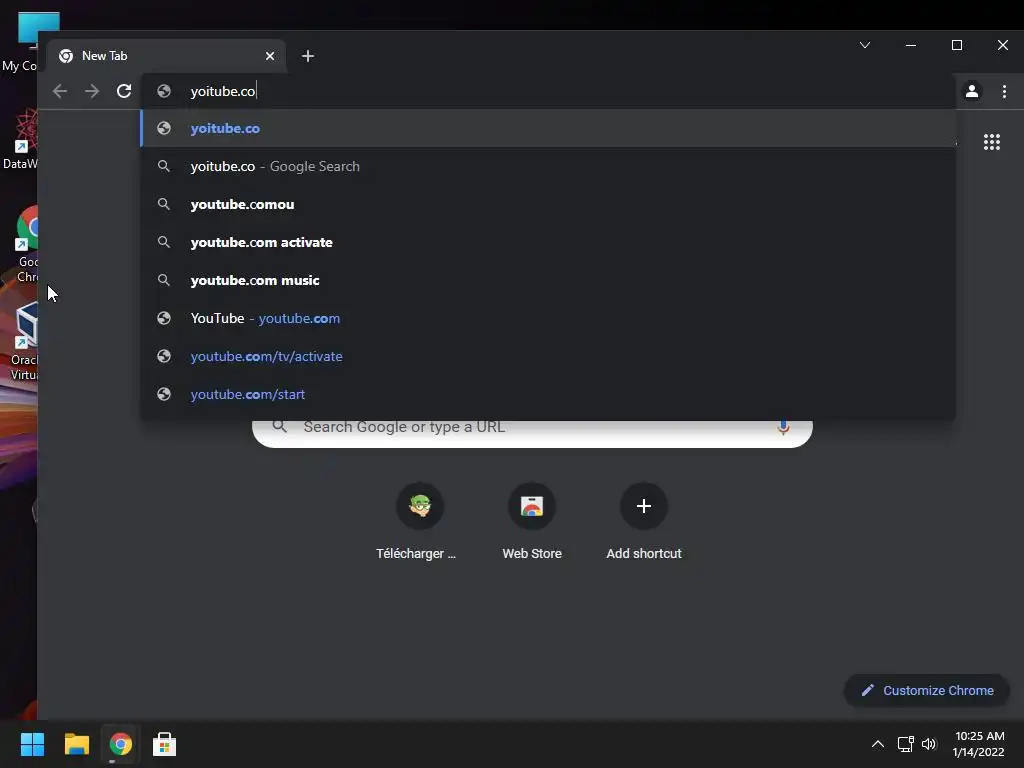Open a new tab with the plus button
This screenshot has height=768, width=1024.
tap(308, 56)
